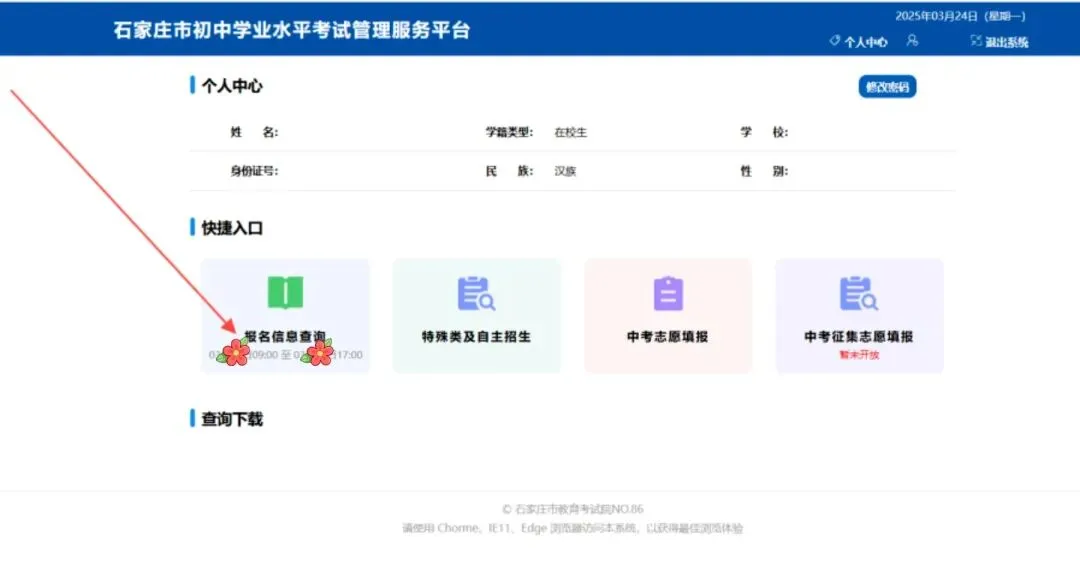The height and width of the screenshot is (565, 1080).
Task: Click 退出系统 to log out
Action: point(1006,42)
